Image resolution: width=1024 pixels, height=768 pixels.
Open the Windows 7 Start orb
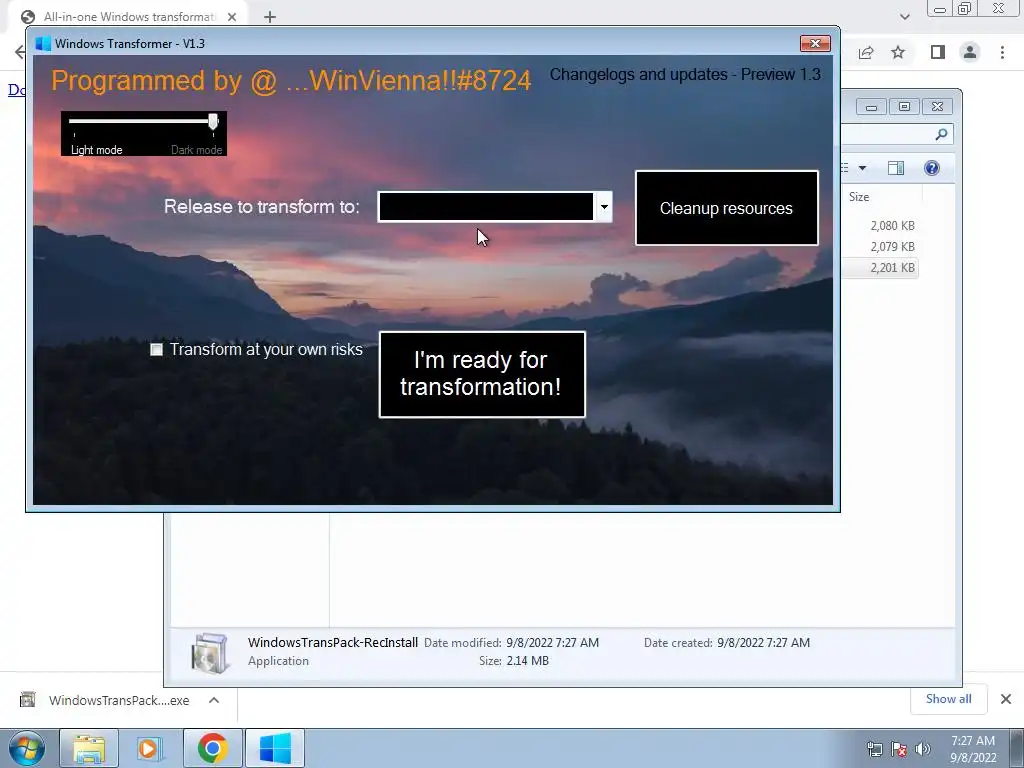click(27, 748)
